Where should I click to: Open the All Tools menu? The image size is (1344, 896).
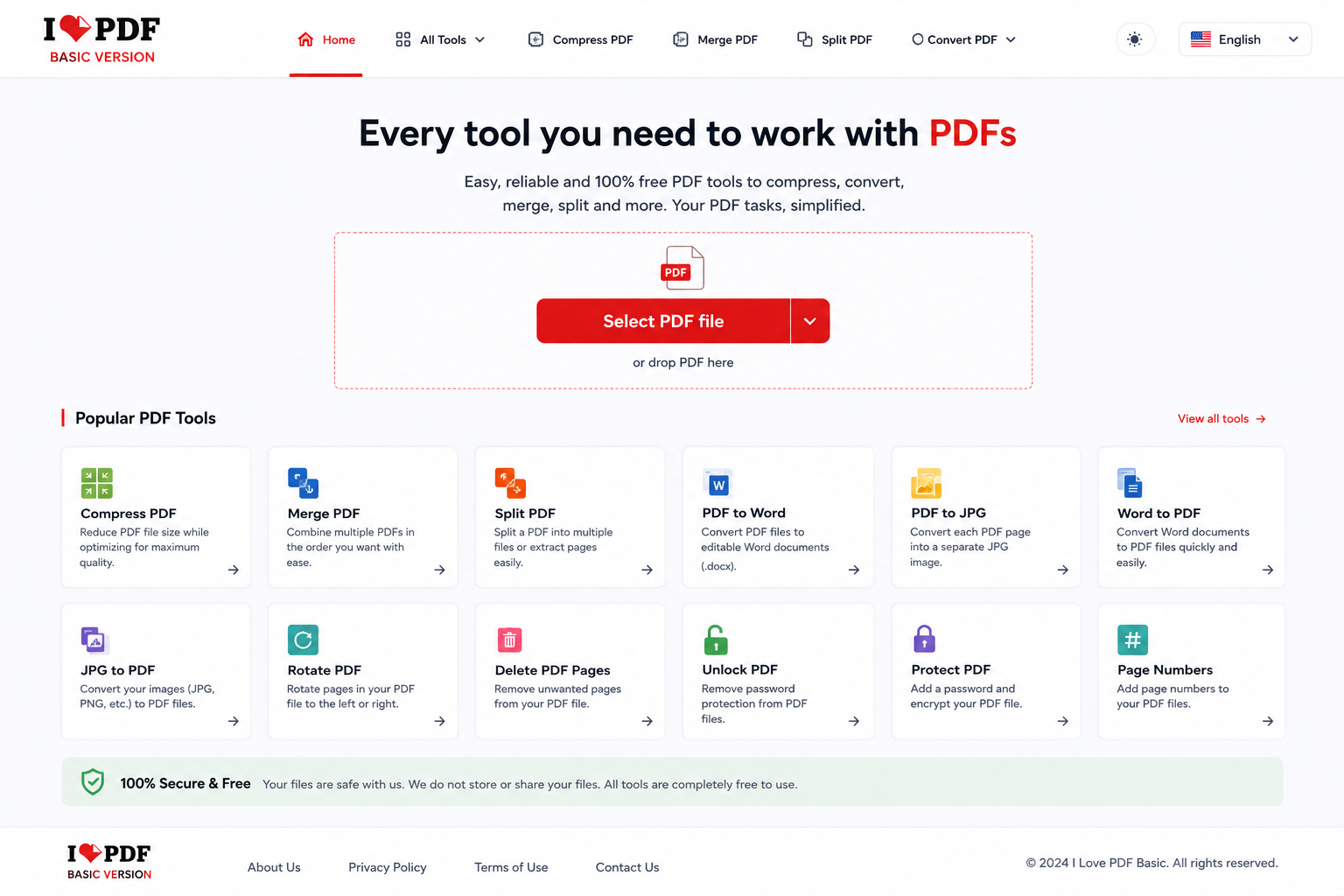tap(441, 39)
